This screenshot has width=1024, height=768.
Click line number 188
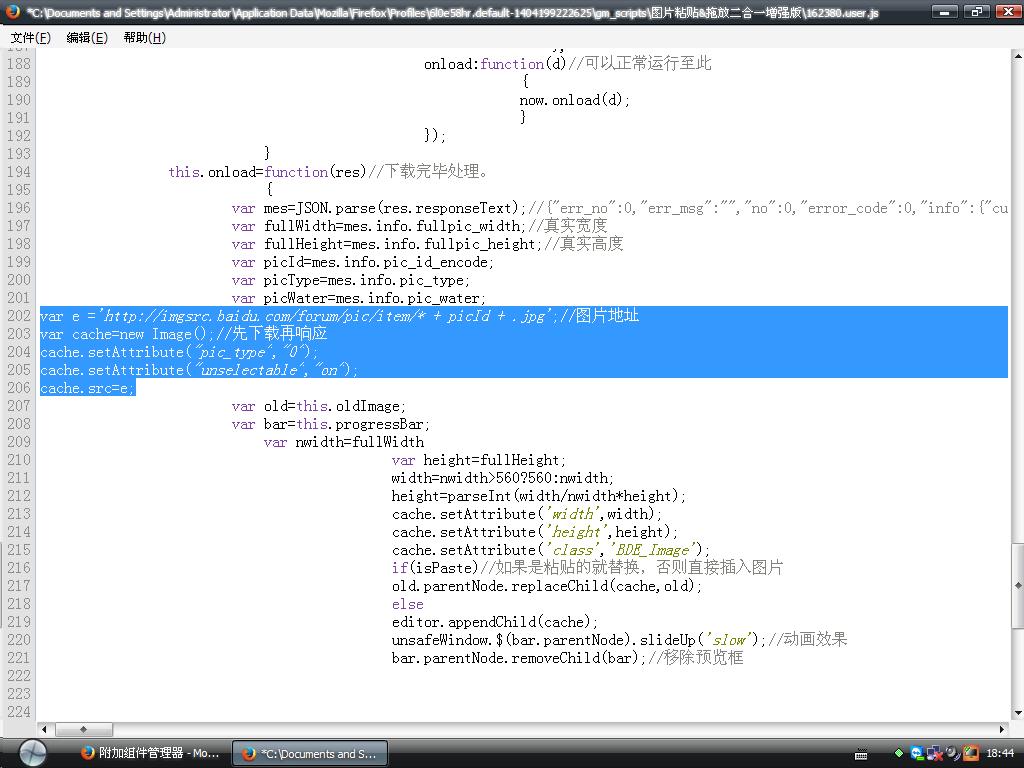(x=19, y=64)
